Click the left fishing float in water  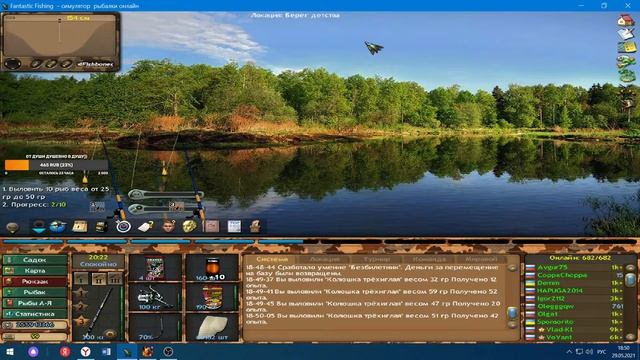tap(85, 178)
